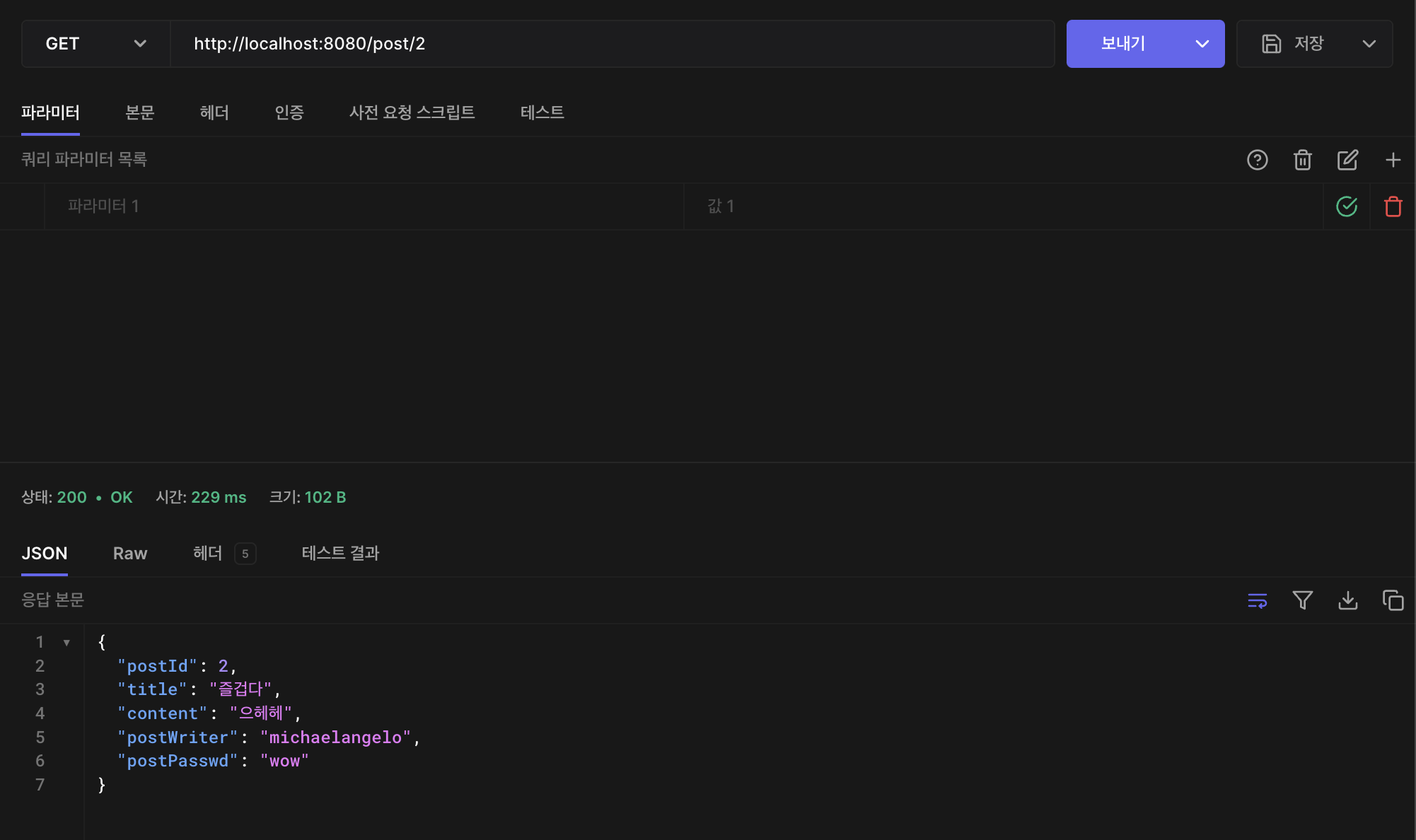Click the query parameters help icon

tap(1257, 160)
